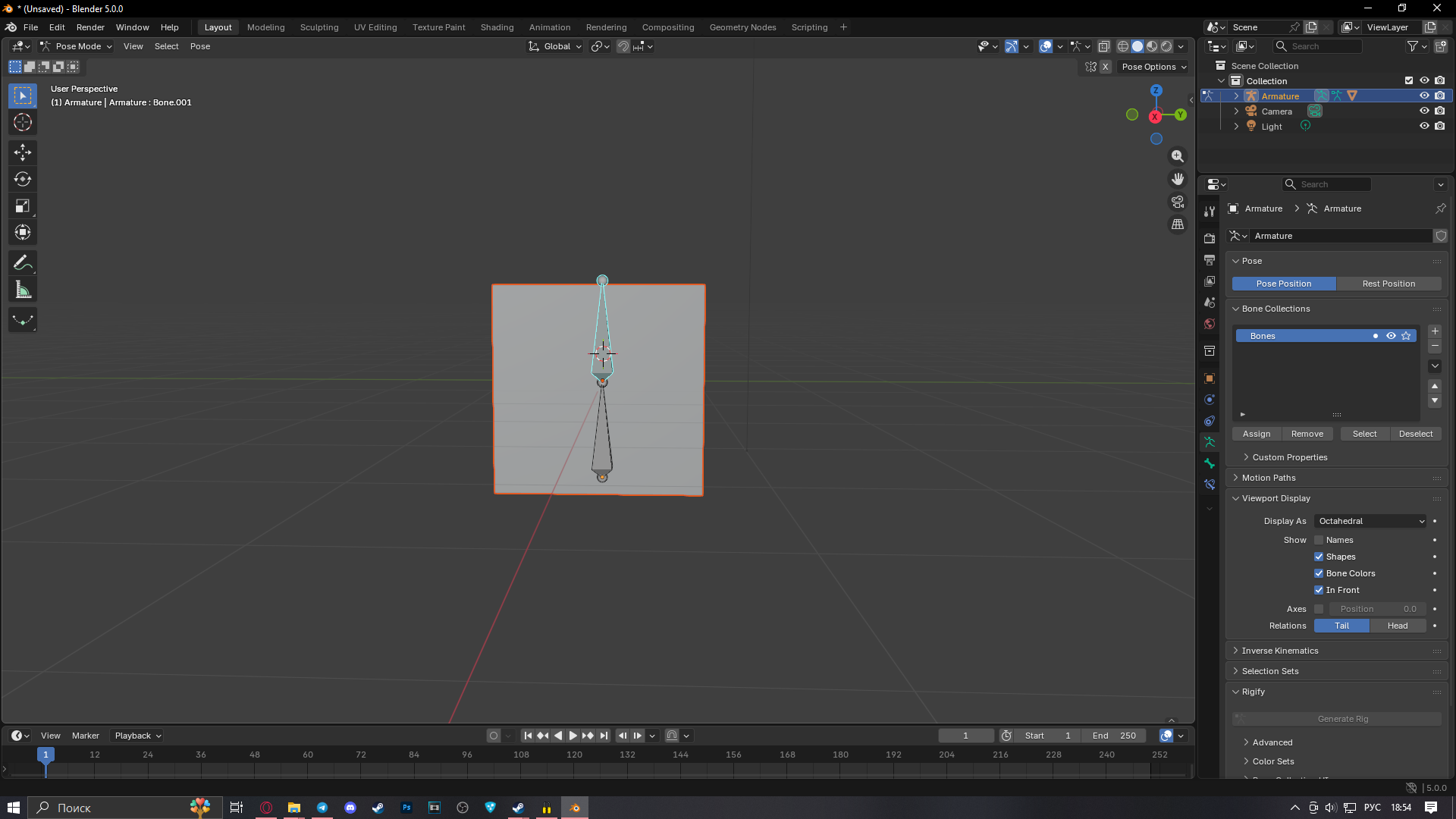
Task: Hide Camera in the outliner
Action: tap(1424, 111)
